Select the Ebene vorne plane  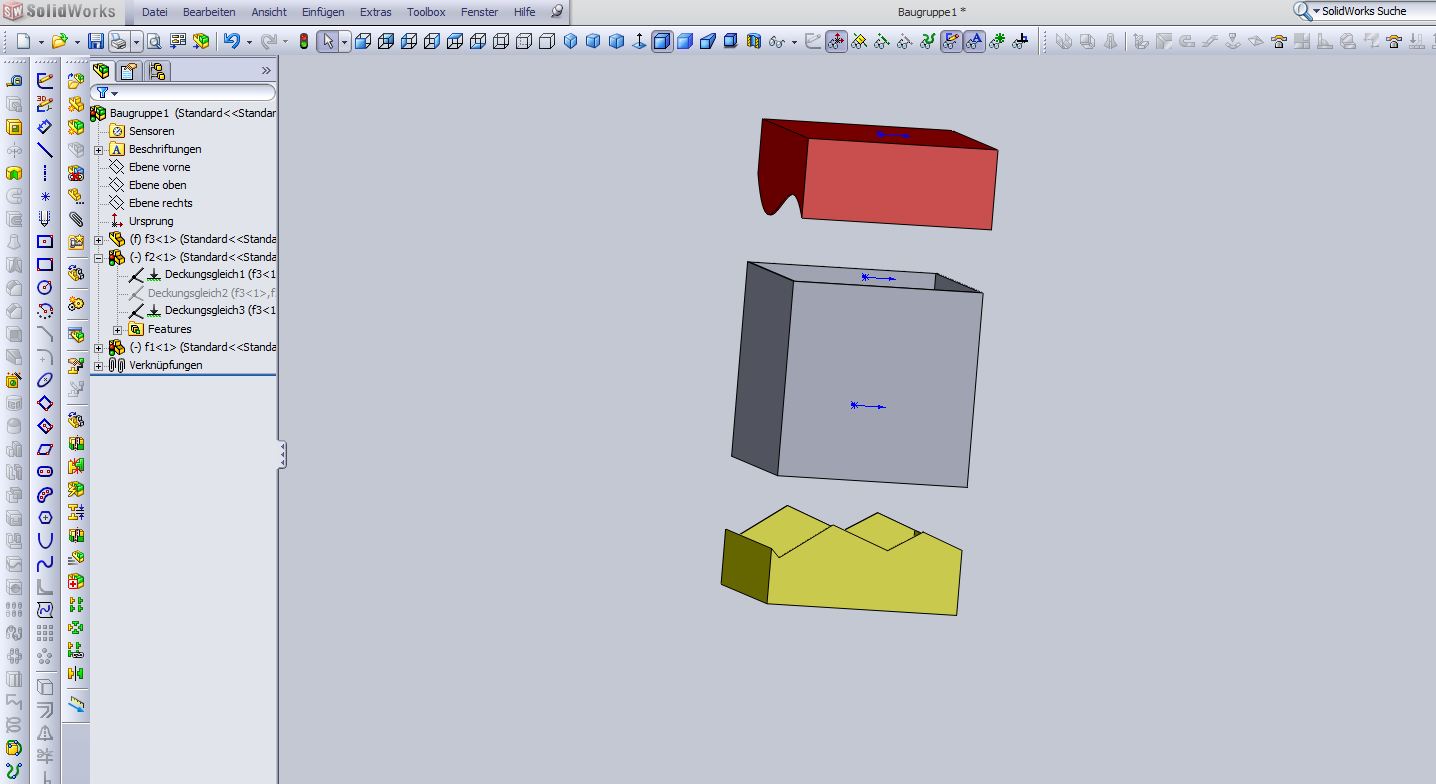(x=149, y=167)
